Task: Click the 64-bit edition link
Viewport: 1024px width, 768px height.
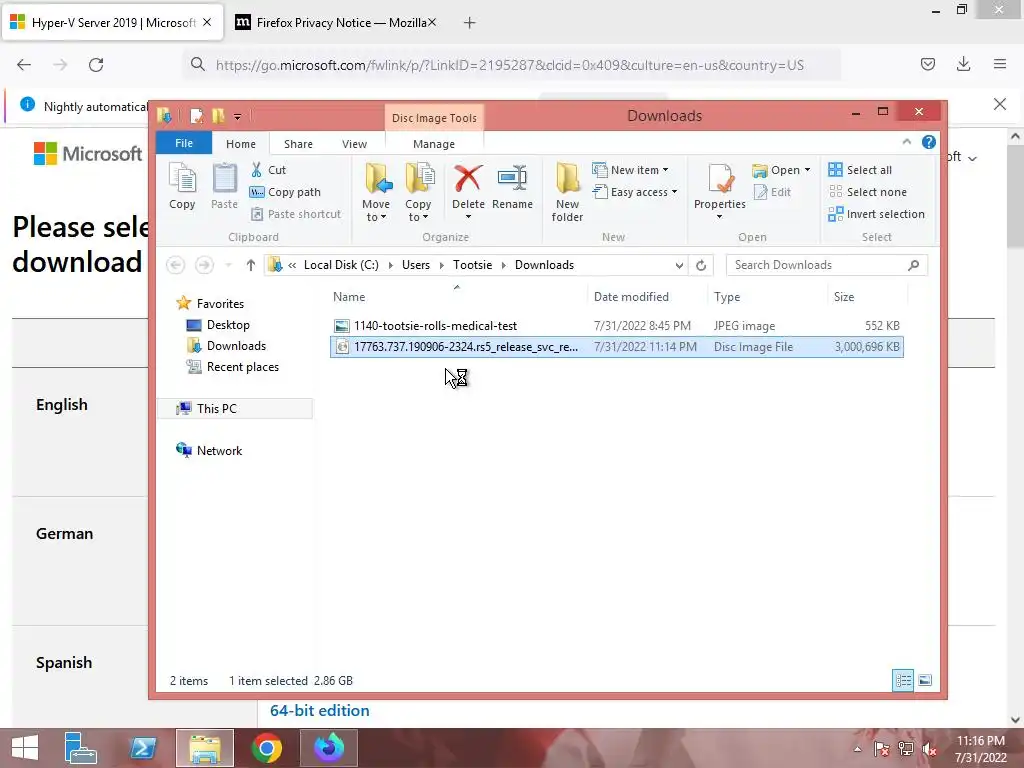Action: pos(319,711)
